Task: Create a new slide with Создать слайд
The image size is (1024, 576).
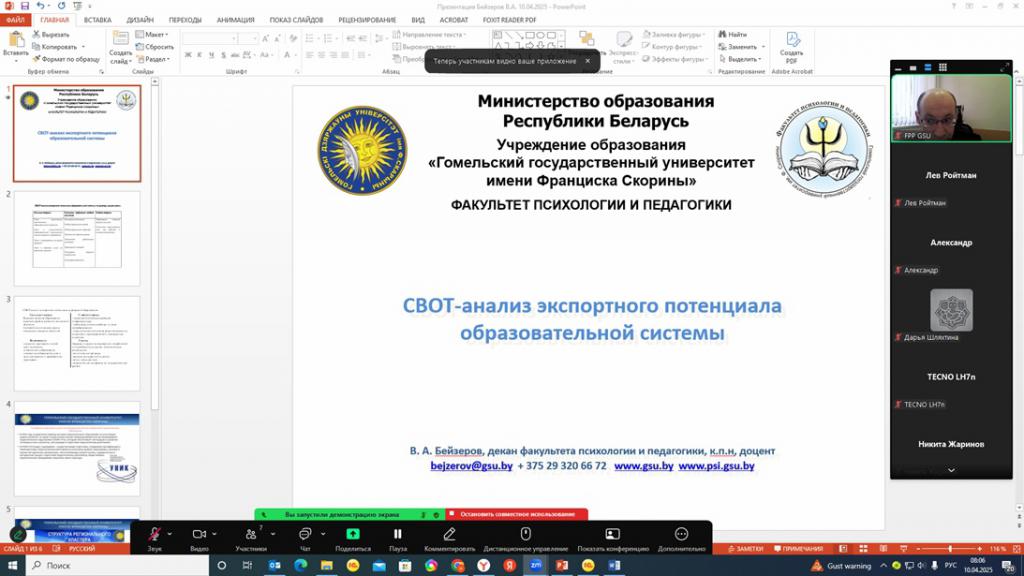Action: click(120, 47)
